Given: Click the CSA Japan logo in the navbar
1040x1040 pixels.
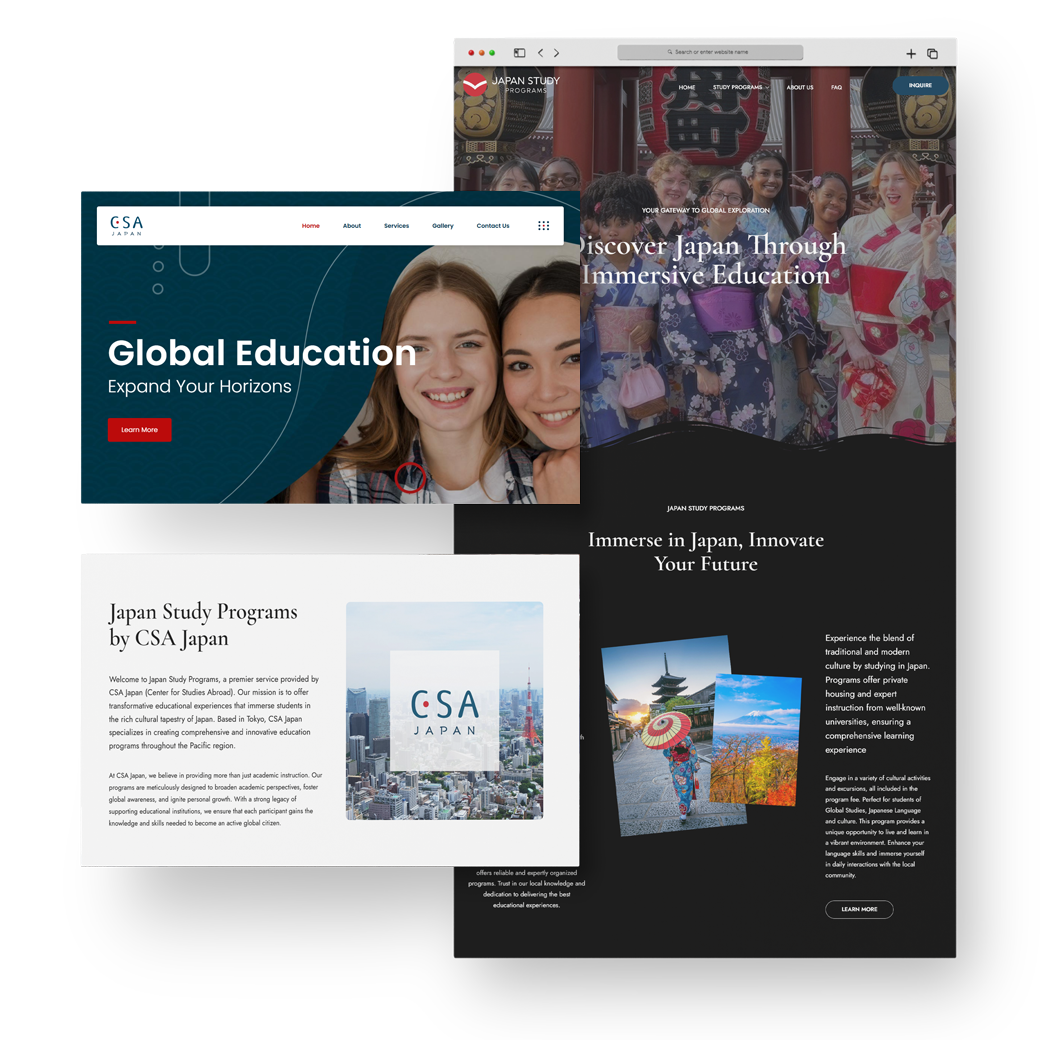Looking at the screenshot, I should [126, 225].
